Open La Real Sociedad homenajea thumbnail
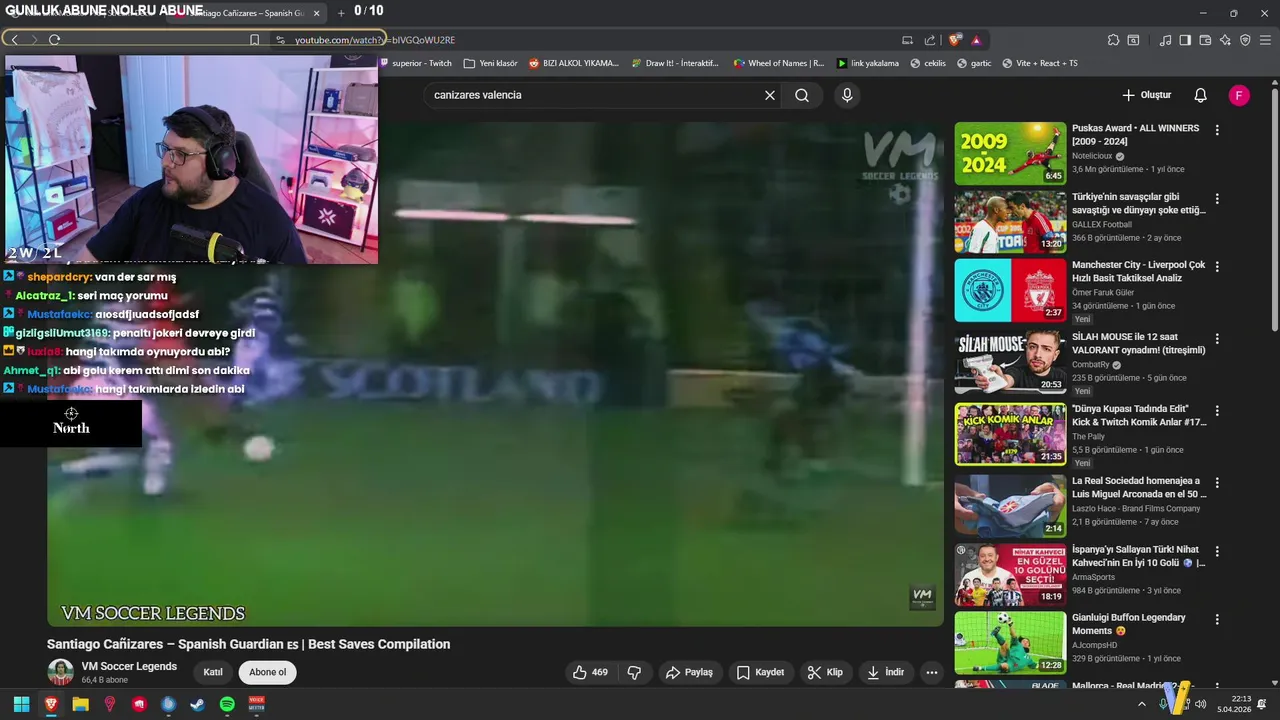Screen dimensions: 1280x720 click(1010, 505)
